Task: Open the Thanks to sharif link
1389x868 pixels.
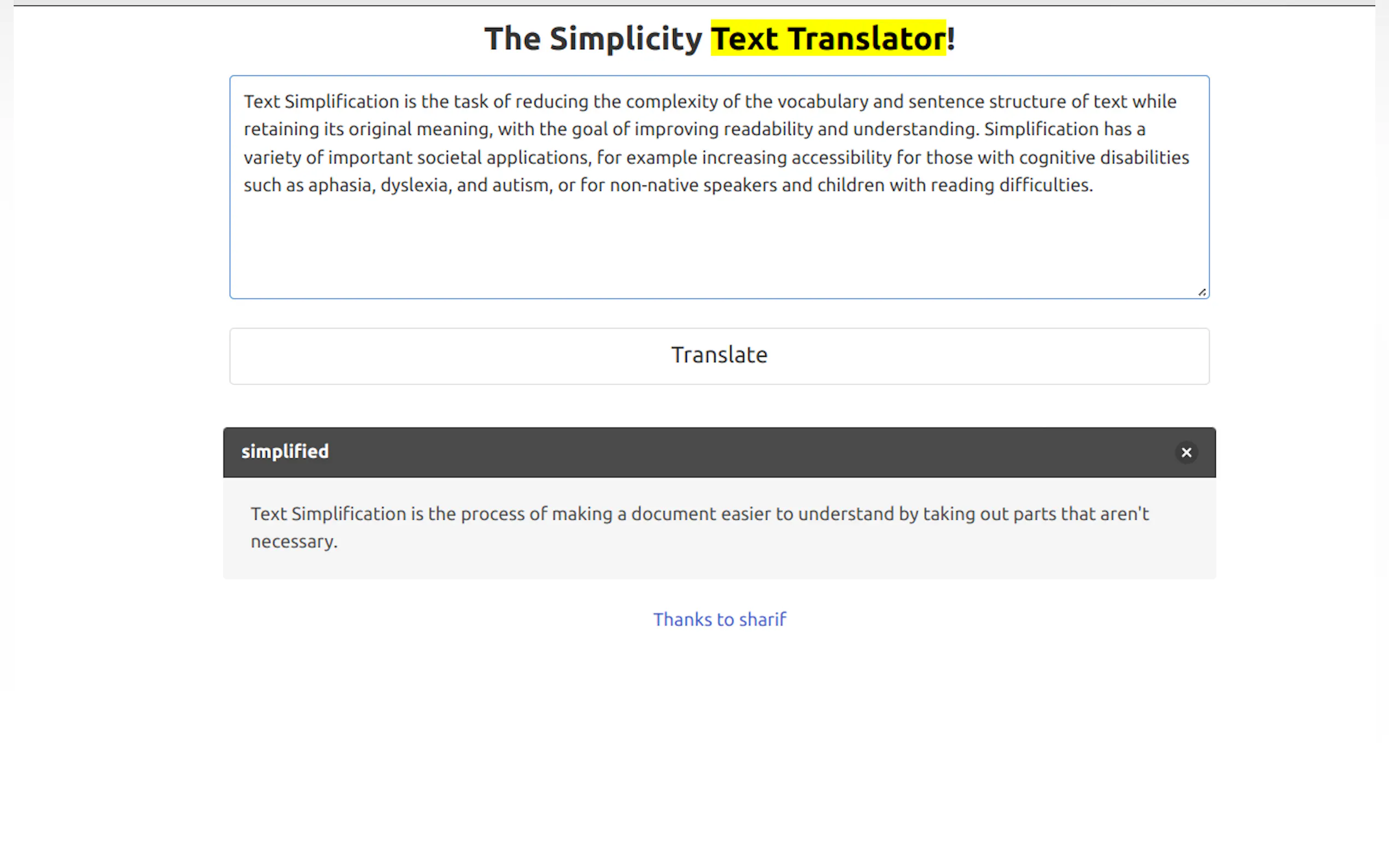Action: tap(719, 619)
